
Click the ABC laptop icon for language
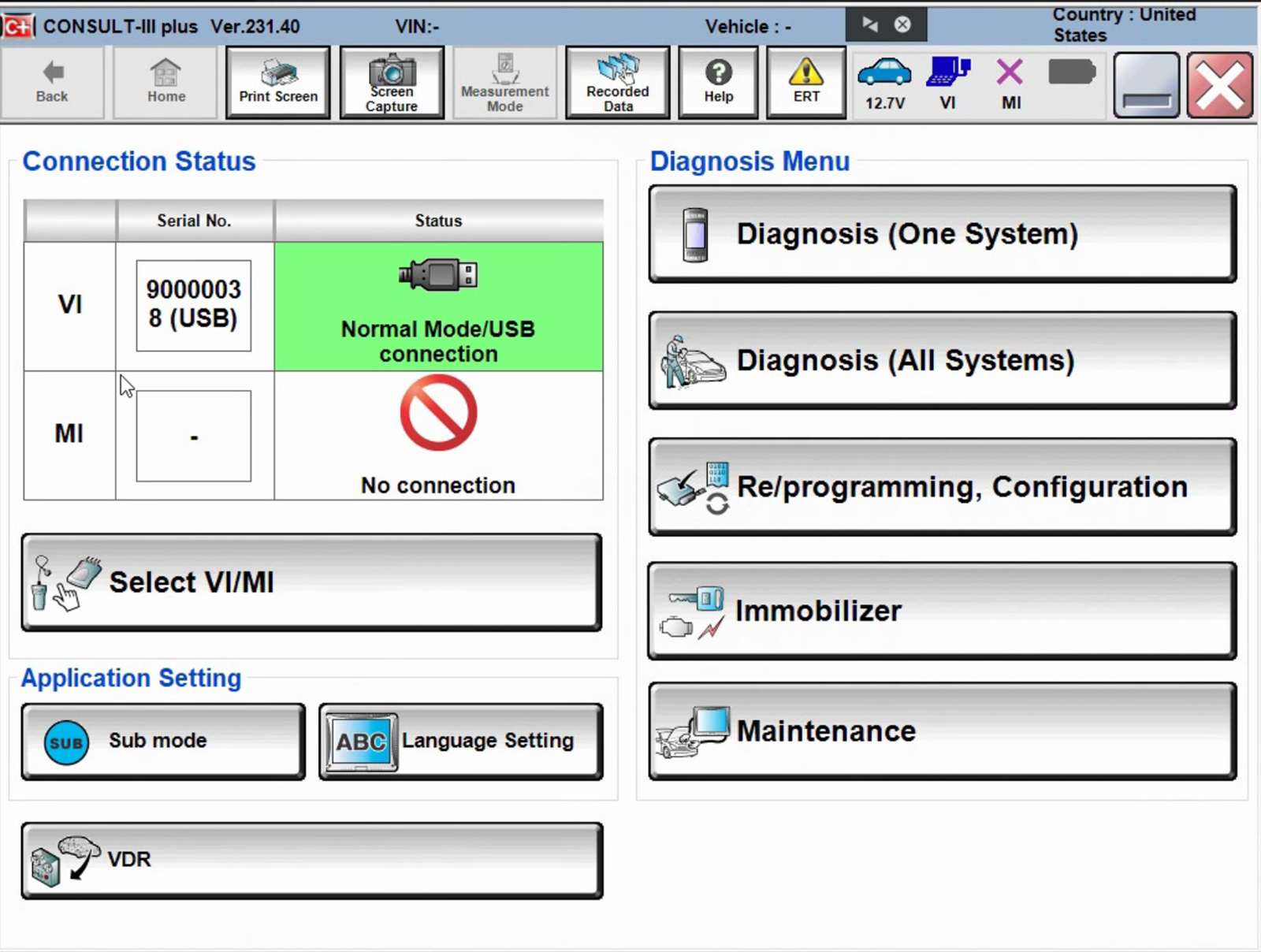[x=361, y=742]
